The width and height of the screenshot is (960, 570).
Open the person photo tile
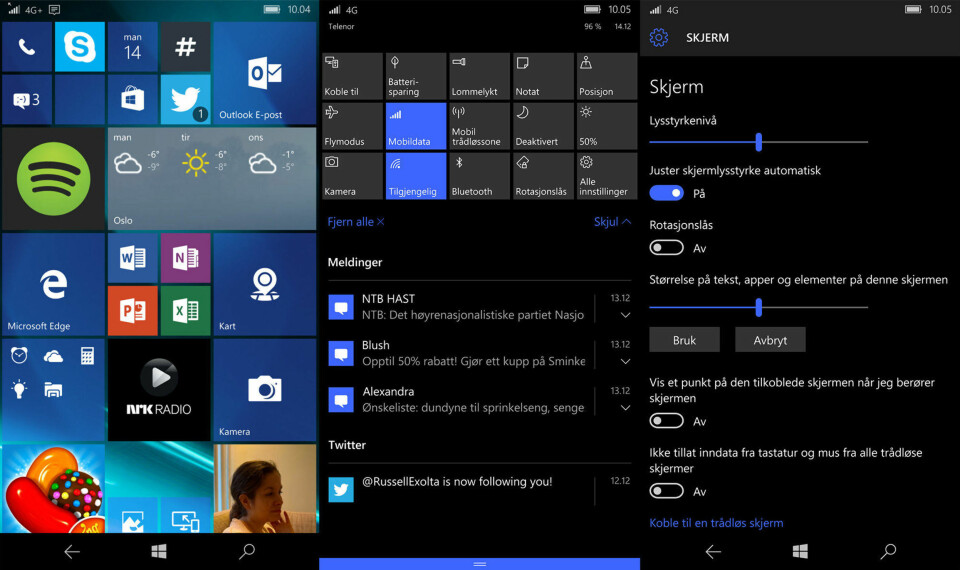264,489
